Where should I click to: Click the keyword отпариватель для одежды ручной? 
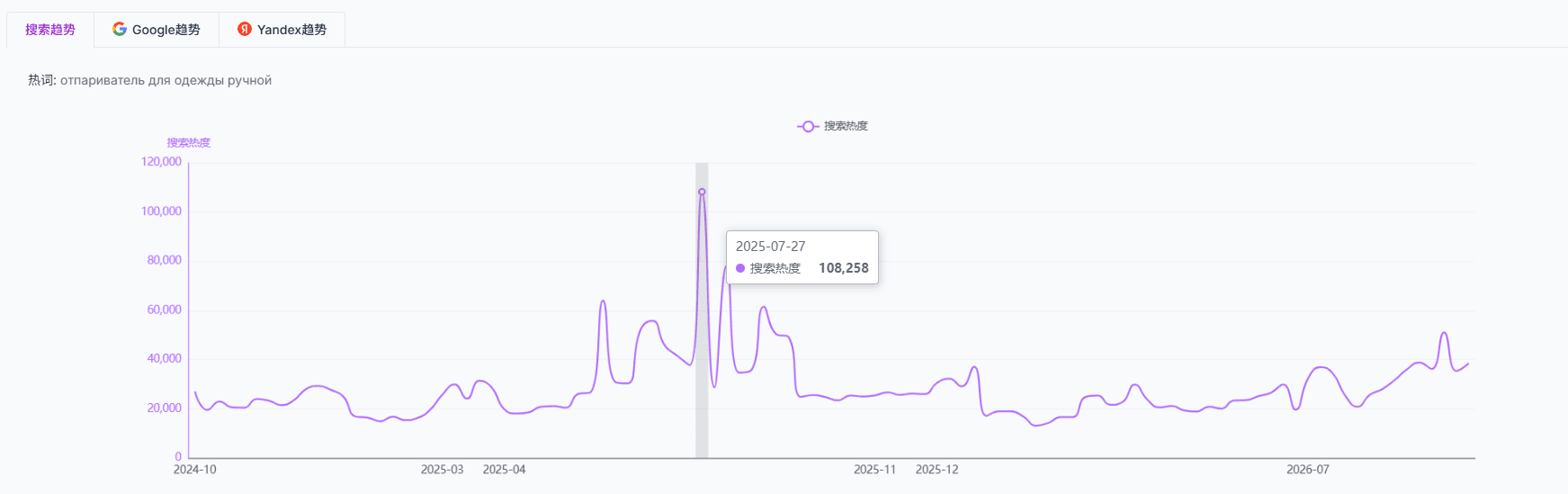click(166, 80)
